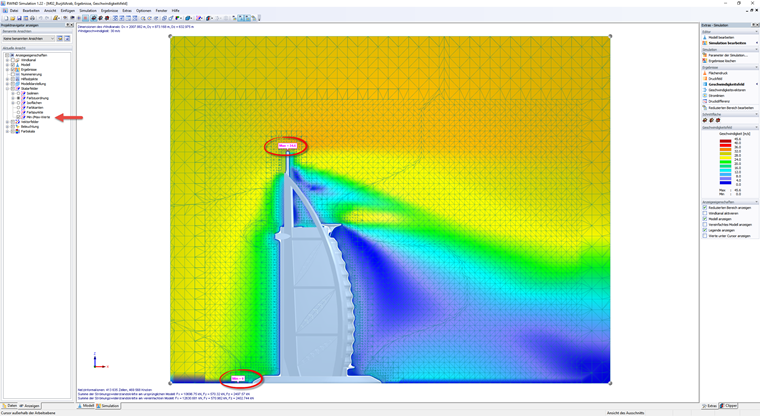760x416 pixels.
Task: Enable Werte unter Cursor anzeigen
Action: pyautogui.click(x=705, y=236)
